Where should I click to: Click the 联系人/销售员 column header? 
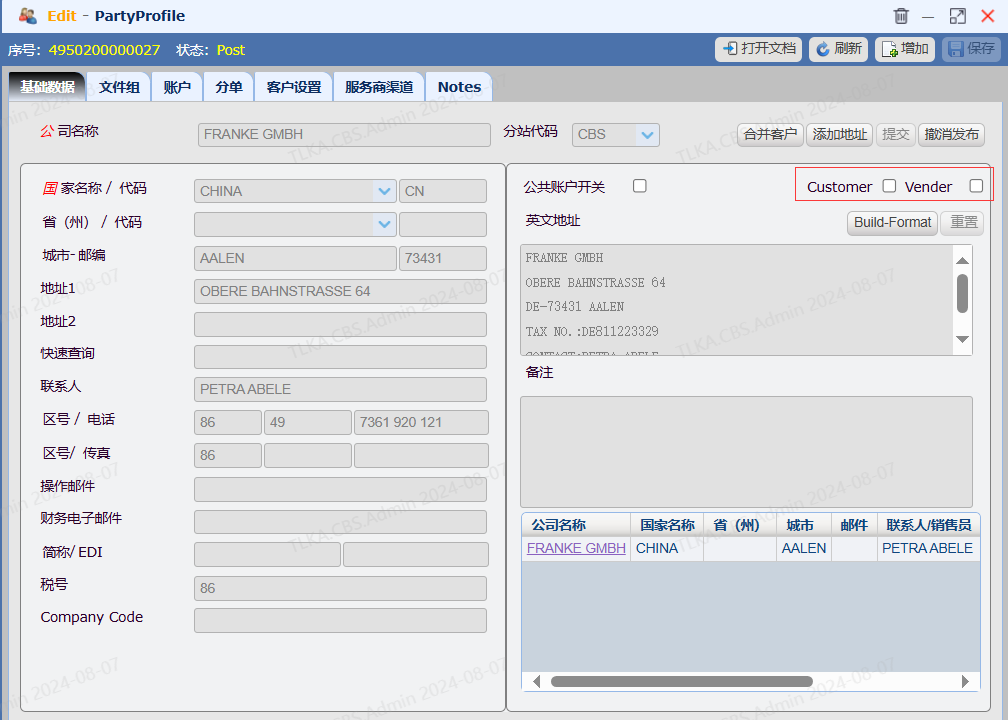pos(928,525)
